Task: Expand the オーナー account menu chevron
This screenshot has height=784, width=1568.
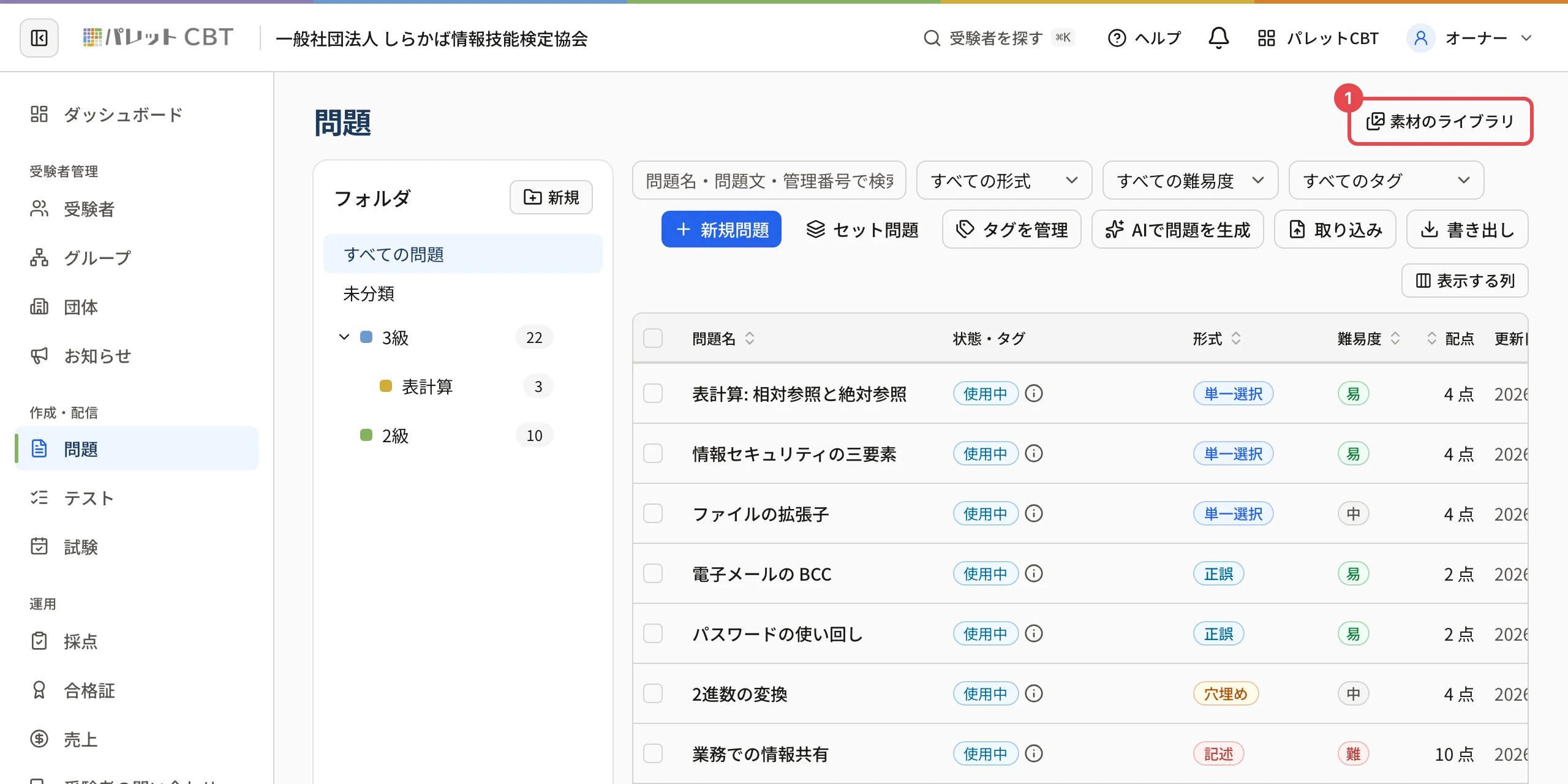Action: [1526, 38]
